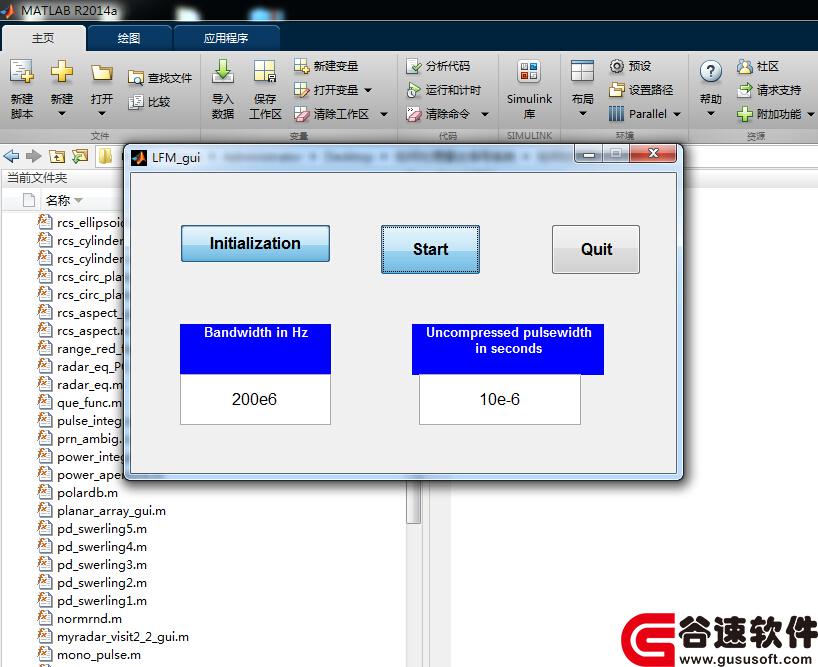Expand the 新建 (New) dropdown arrow
The height and width of the screenshot is (667, 818).
(62, 113)
